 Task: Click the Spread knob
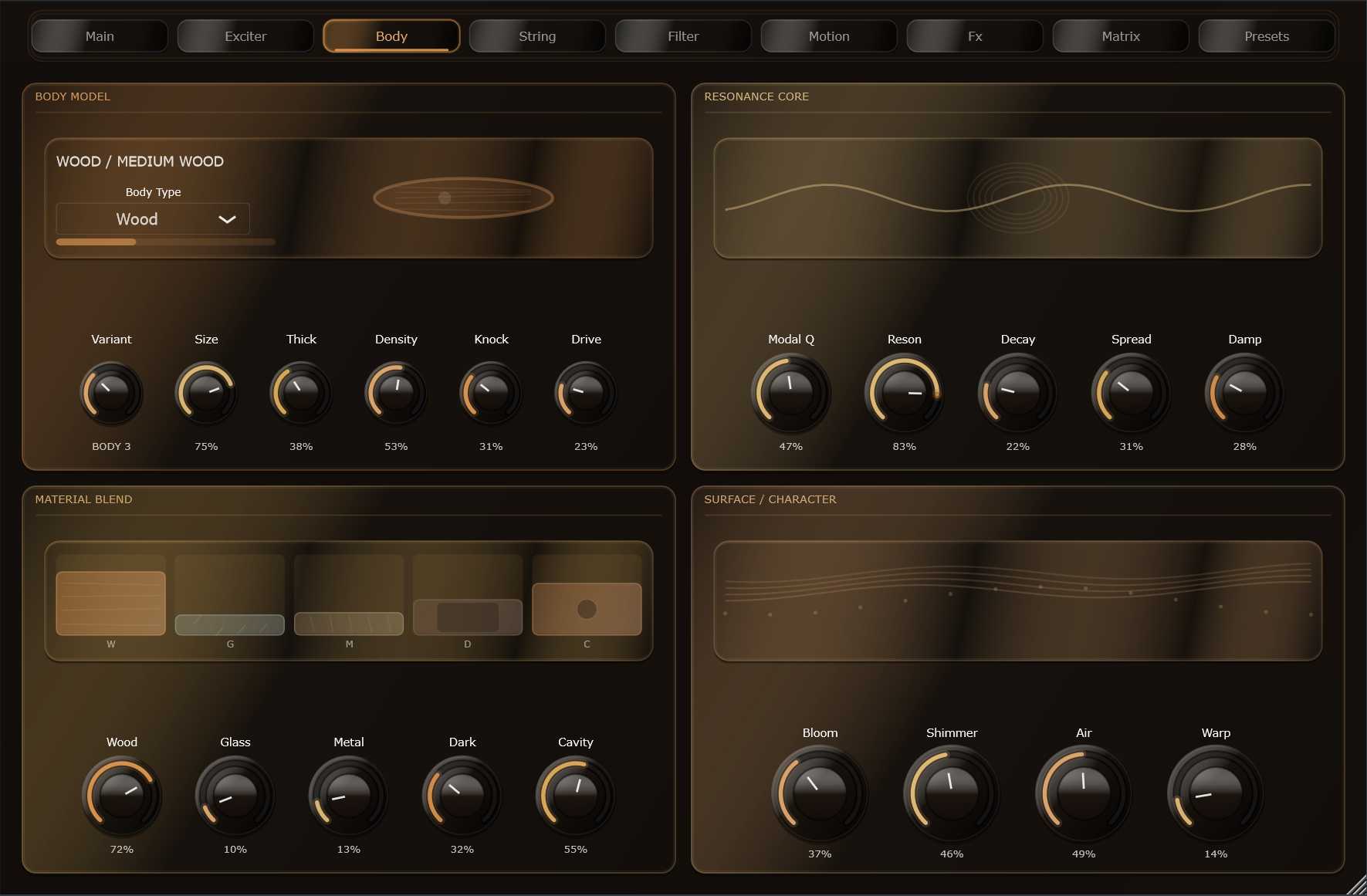1132,393
